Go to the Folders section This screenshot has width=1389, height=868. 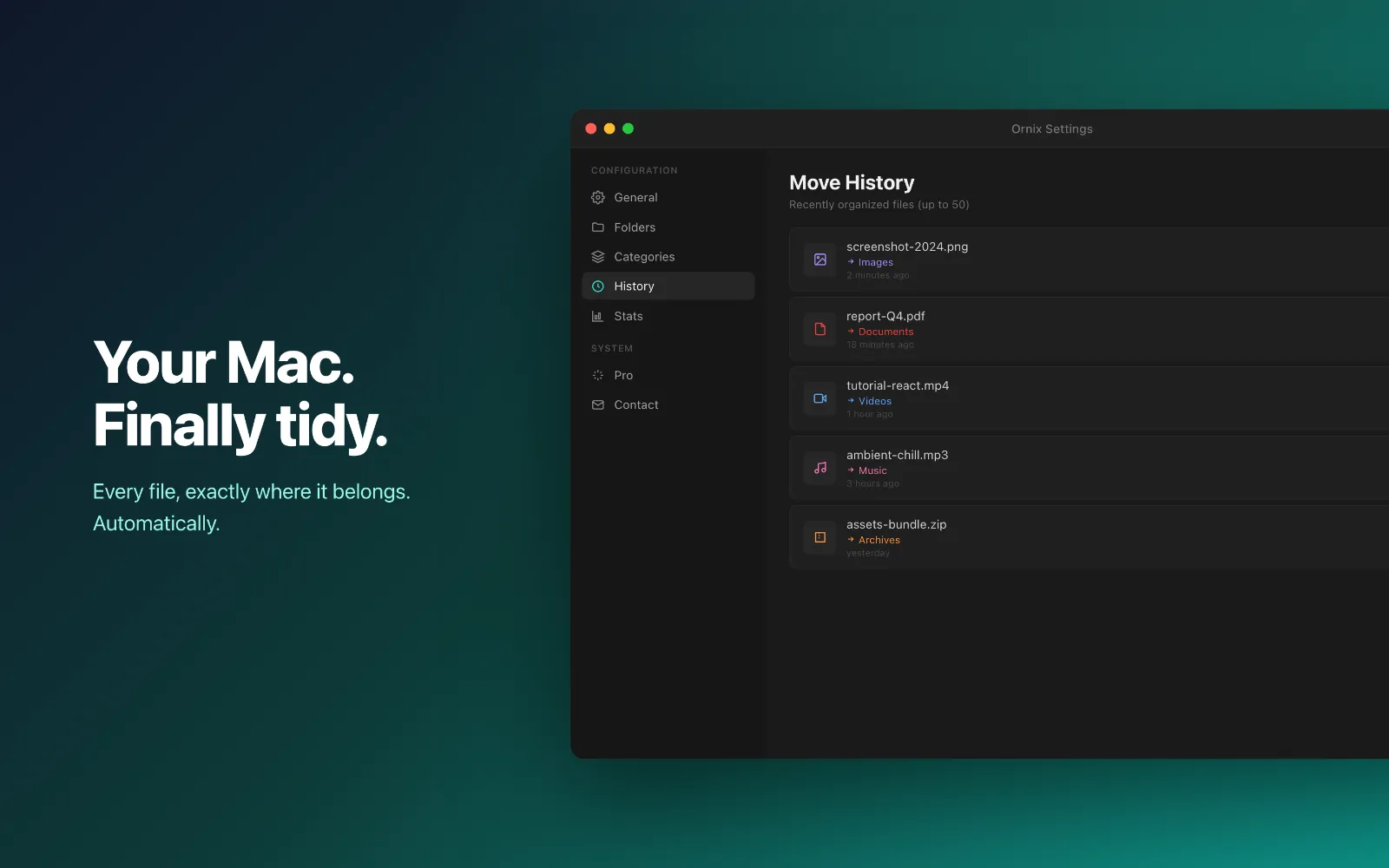(668, 227)
